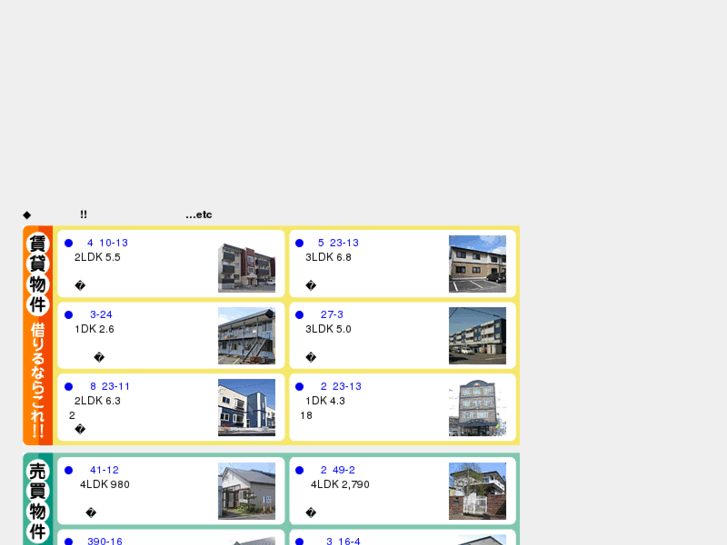
Task: Click the 1DK 4.3 text
Action: pyautogui.click(x=325, y=401)
